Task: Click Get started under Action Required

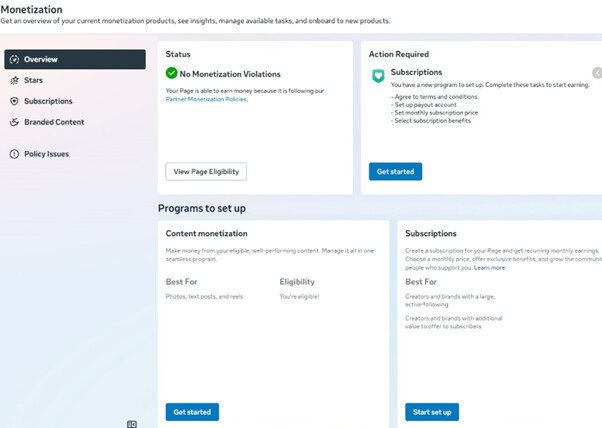Action: [x=395, y=172]
